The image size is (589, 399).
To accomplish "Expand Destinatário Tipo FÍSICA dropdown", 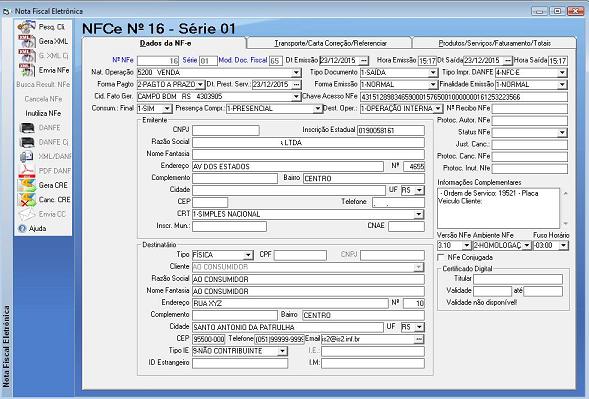I will [248, 255].
